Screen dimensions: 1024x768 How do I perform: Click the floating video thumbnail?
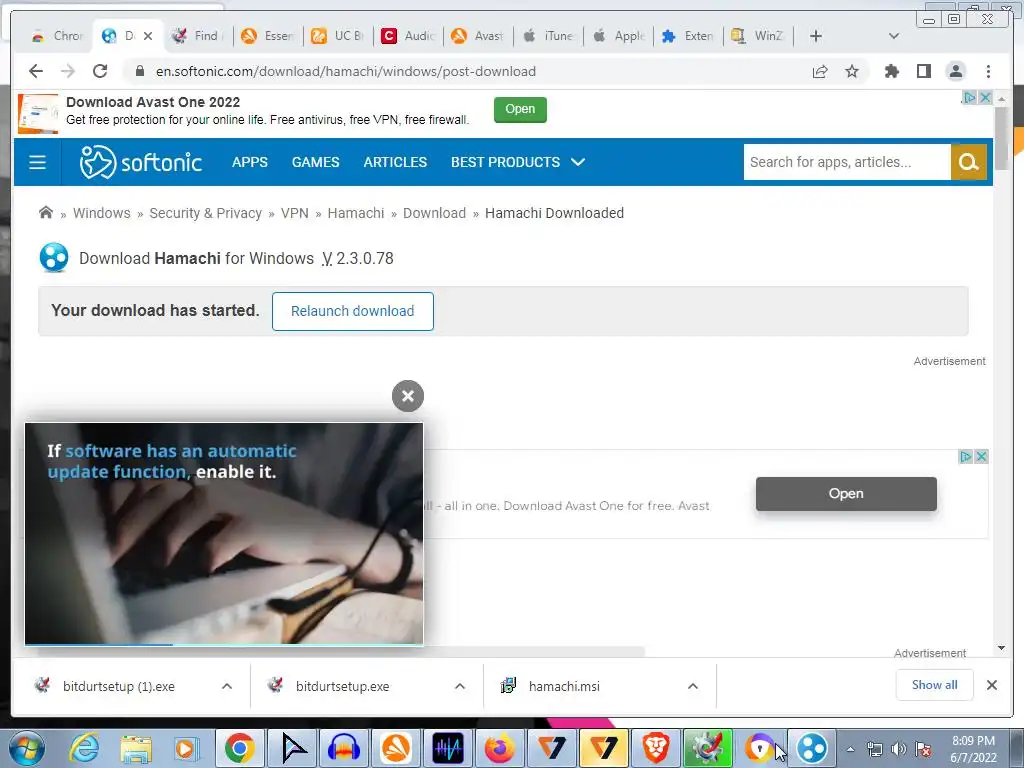224,533
